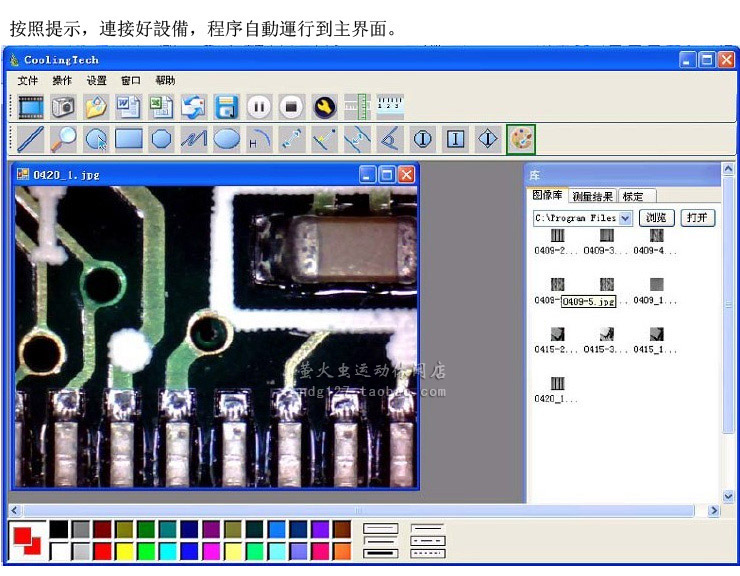Pick the yellow color swatch

point(124,551)
